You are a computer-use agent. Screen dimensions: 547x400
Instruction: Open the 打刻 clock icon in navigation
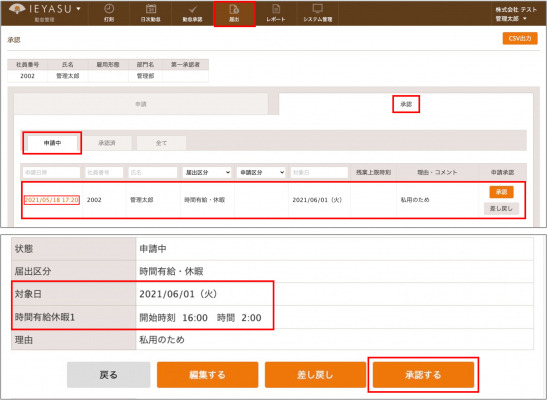pos(109,9)
